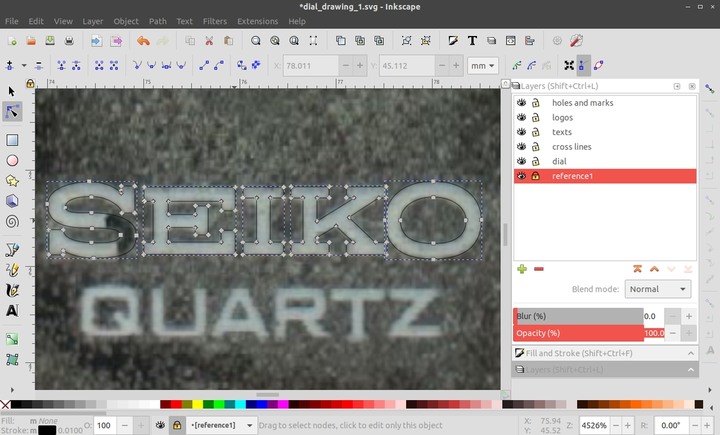Click the Remove layer minus icon
This screenshot has width=720, height=435.
pos(539,269)
